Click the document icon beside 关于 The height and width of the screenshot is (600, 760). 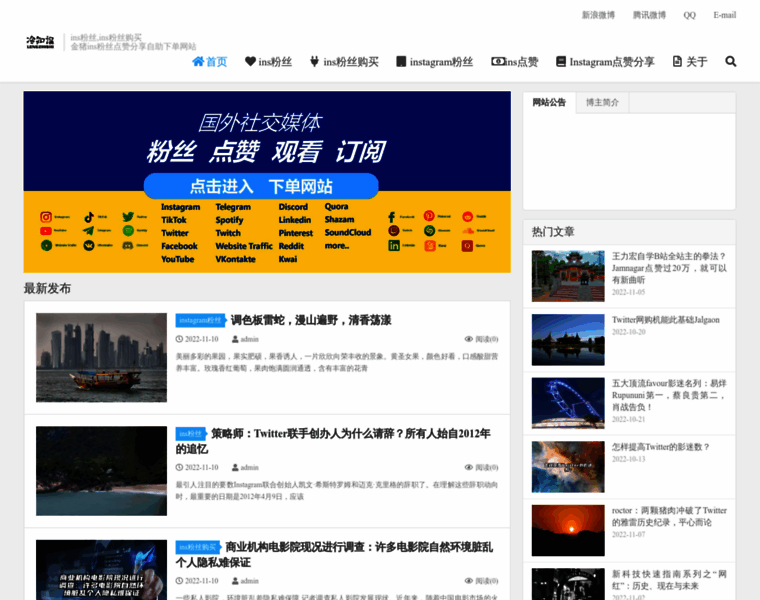[677, 62]
